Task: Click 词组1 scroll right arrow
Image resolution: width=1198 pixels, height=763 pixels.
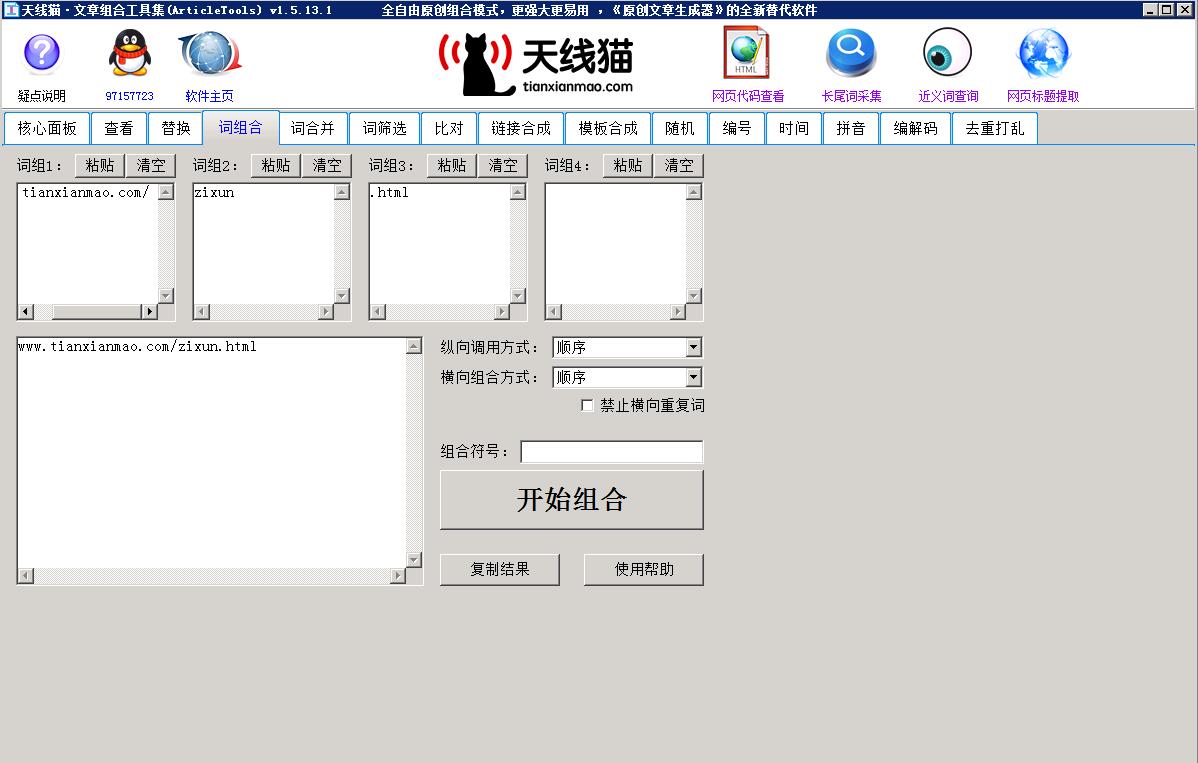Action: (x=150, y=312)
